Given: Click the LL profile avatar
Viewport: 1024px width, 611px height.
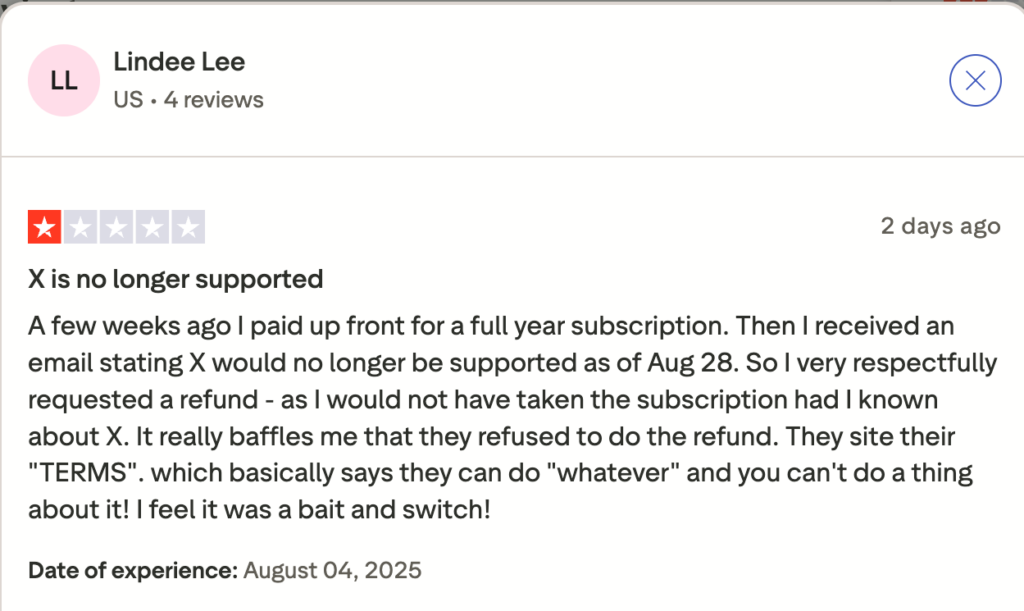Looking at the screenshot, I should [64, 81].
